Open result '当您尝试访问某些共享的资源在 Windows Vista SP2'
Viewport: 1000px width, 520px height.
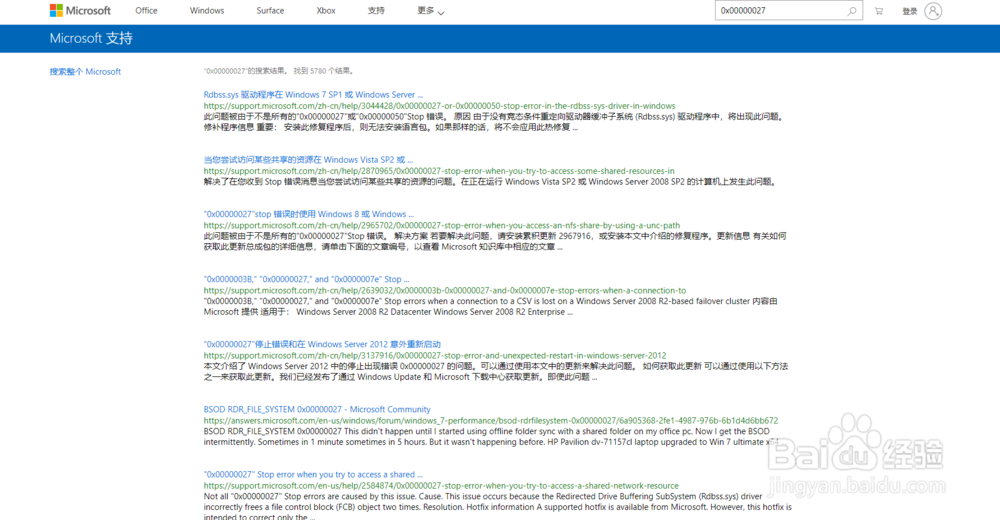[x=308, y=160]
